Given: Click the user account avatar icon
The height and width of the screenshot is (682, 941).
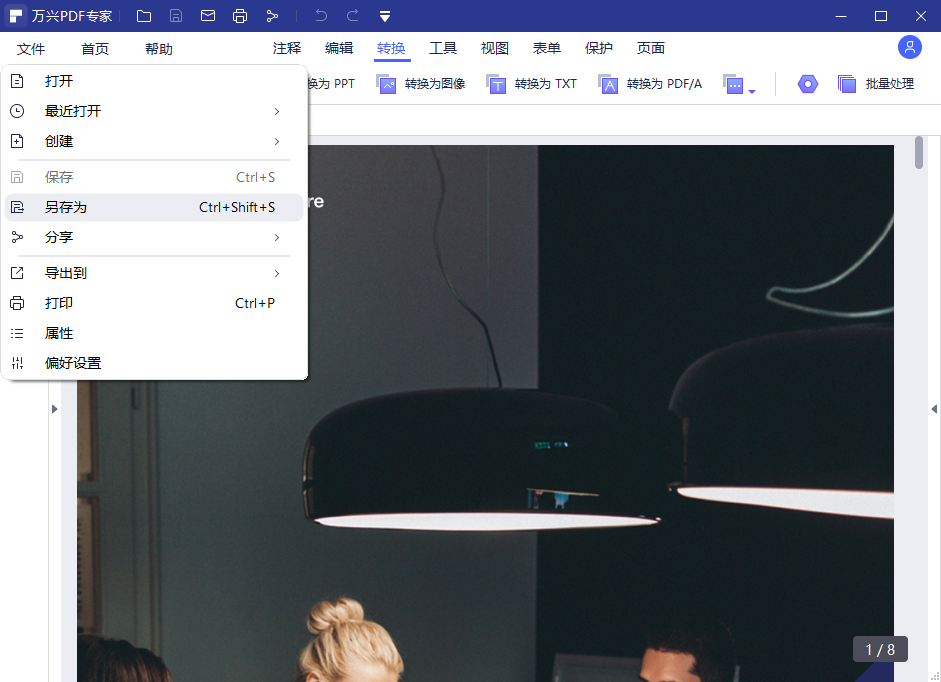Looking at the screenshot, I should point(909,47).
